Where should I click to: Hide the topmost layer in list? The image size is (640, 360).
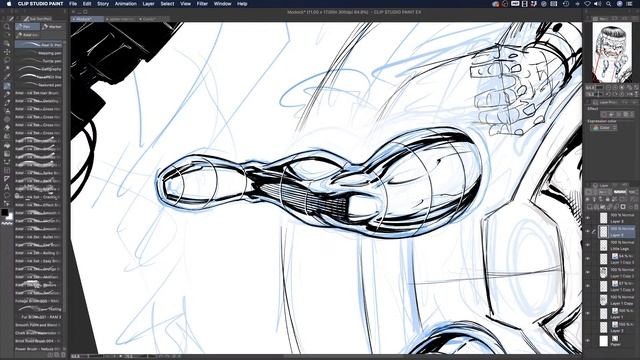(x=588, y=218)
